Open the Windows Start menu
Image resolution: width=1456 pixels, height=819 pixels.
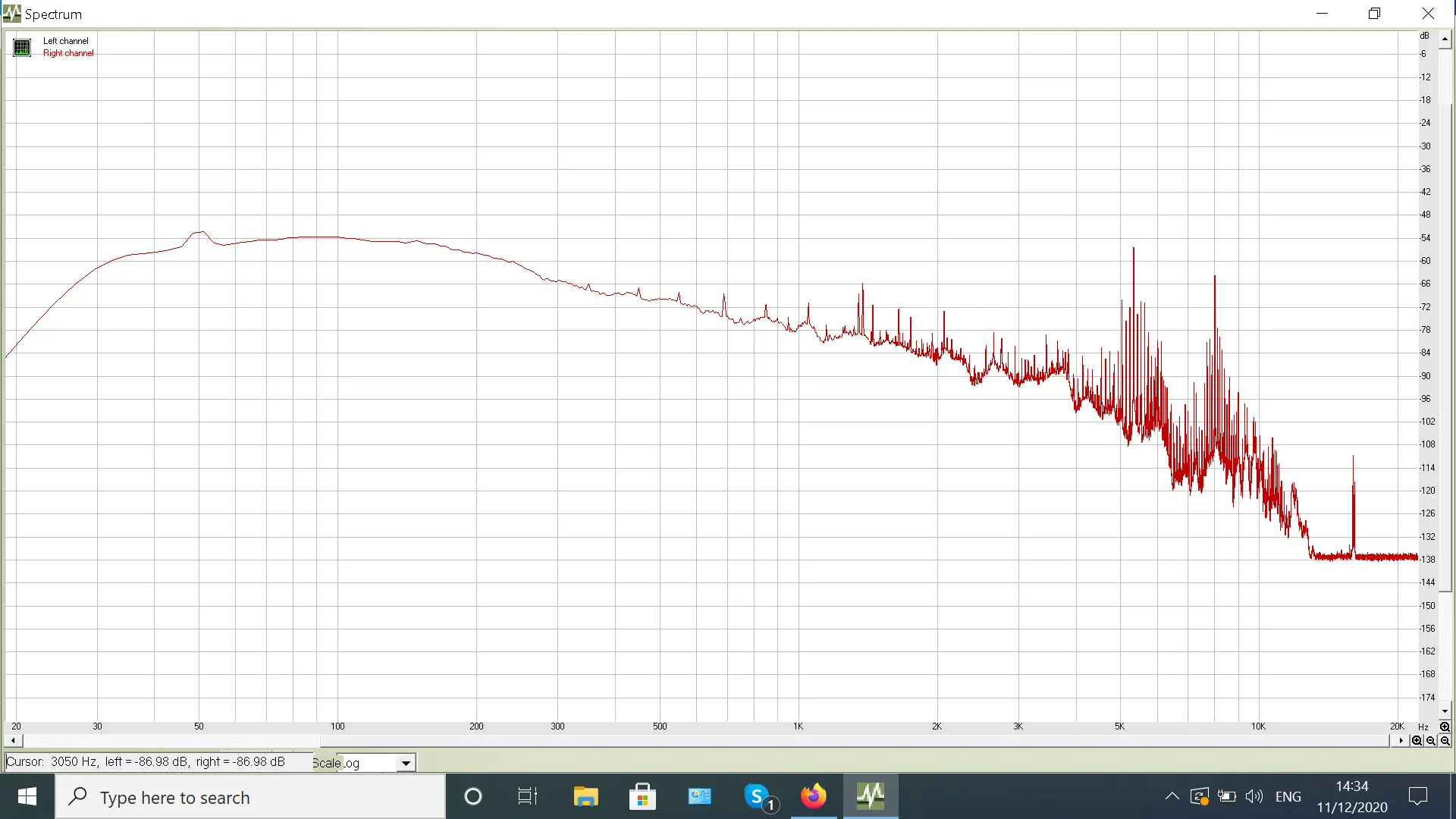[27, 797]
